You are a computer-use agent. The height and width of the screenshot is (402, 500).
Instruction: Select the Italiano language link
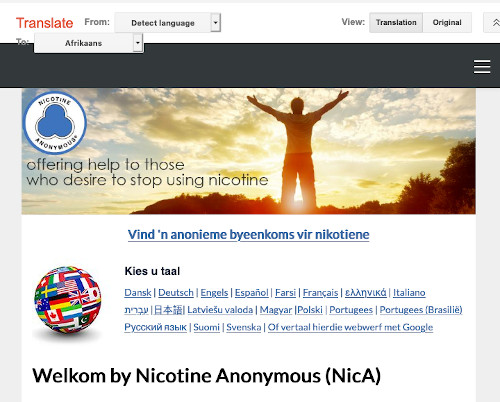point(409,293)
